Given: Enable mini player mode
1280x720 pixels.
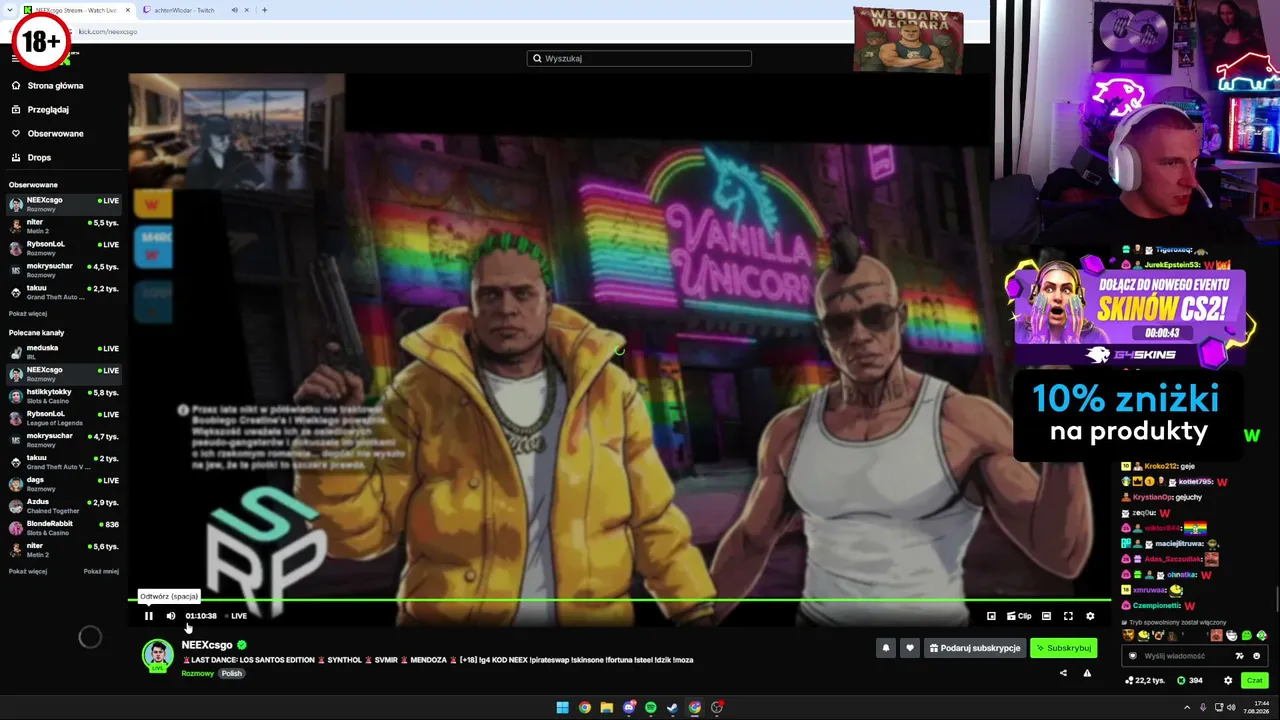Looking at the screenshot, I should (991, 616).
